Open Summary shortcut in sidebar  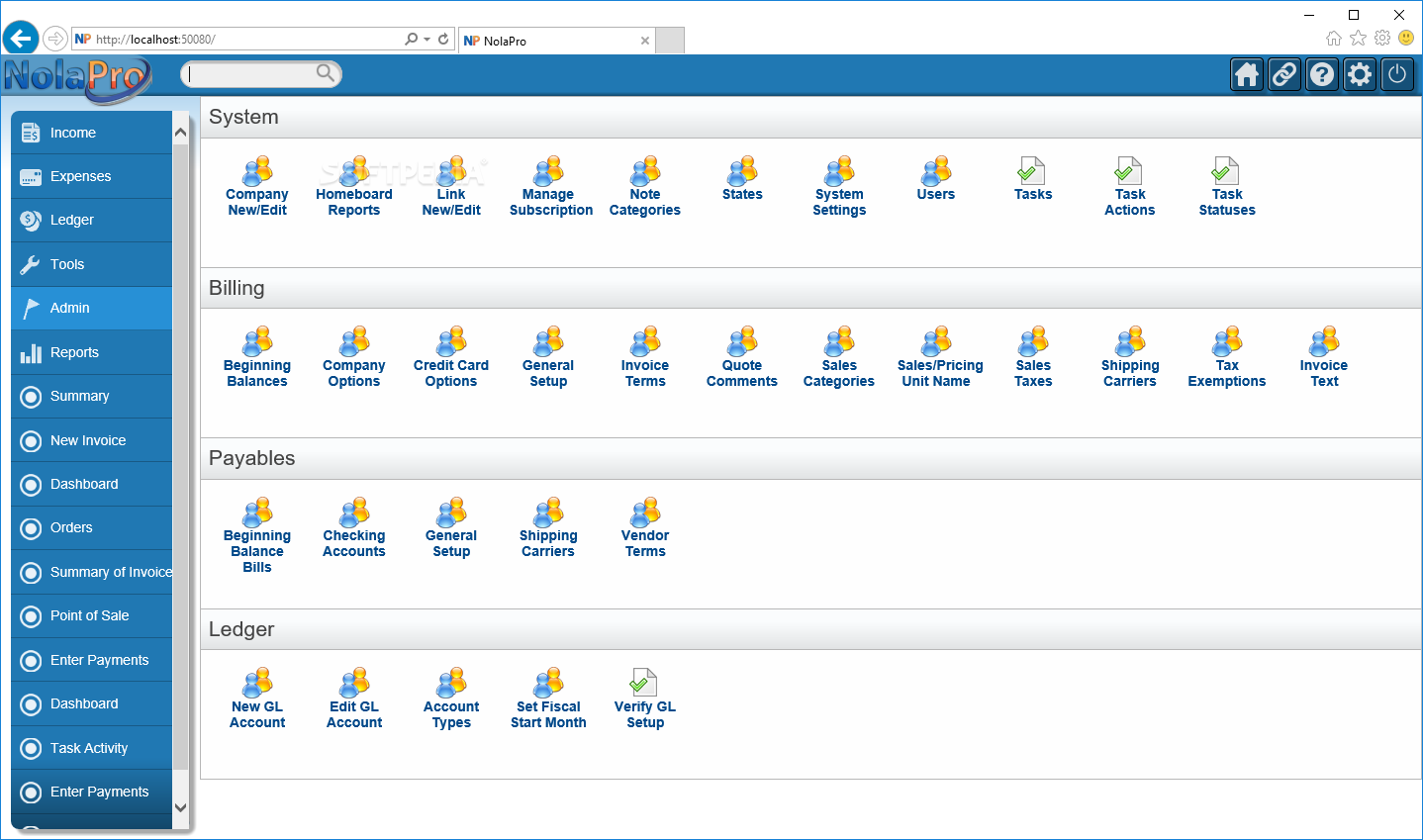point(92,396)
